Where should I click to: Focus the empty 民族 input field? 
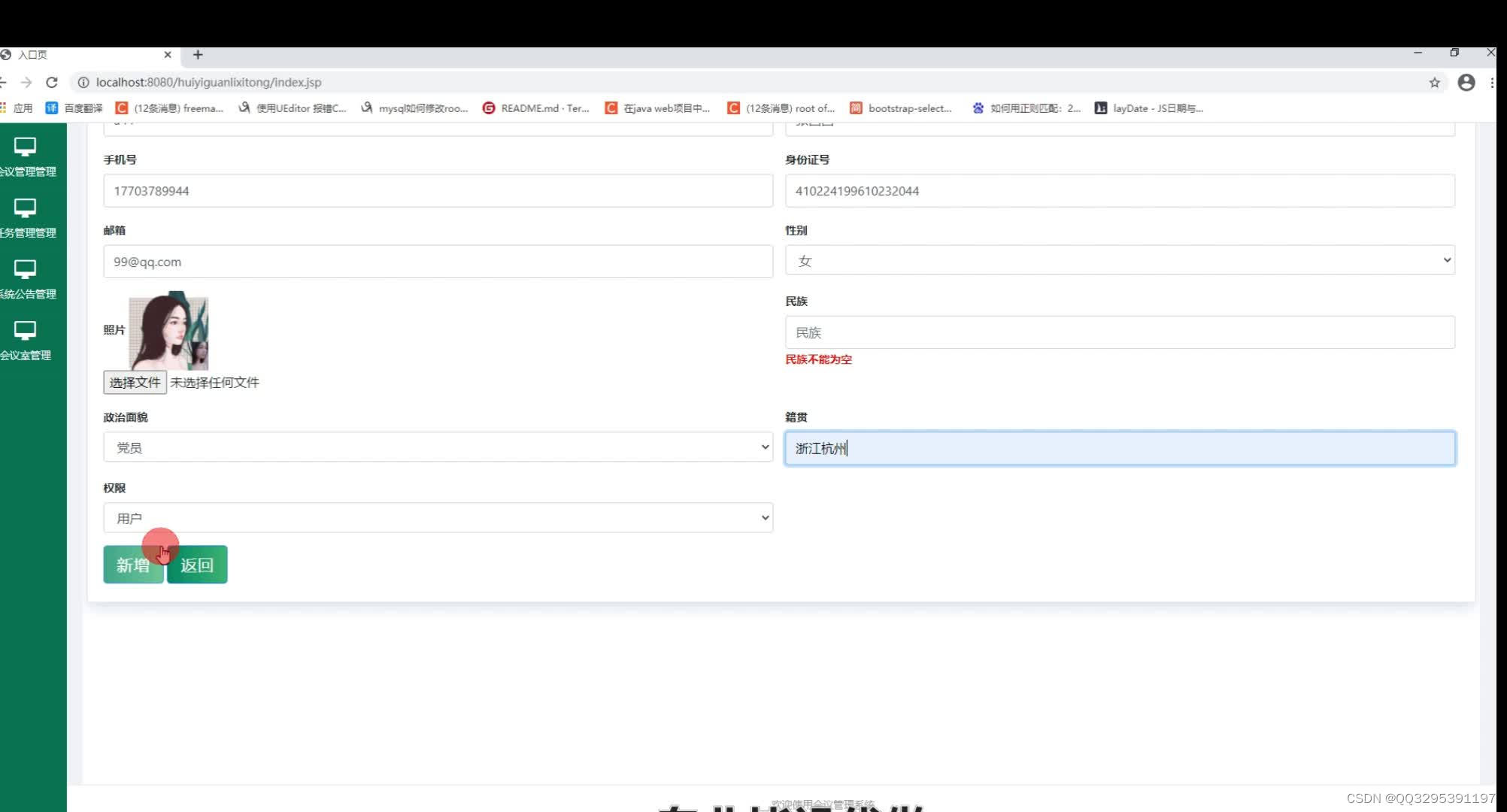pos(1120,332)
